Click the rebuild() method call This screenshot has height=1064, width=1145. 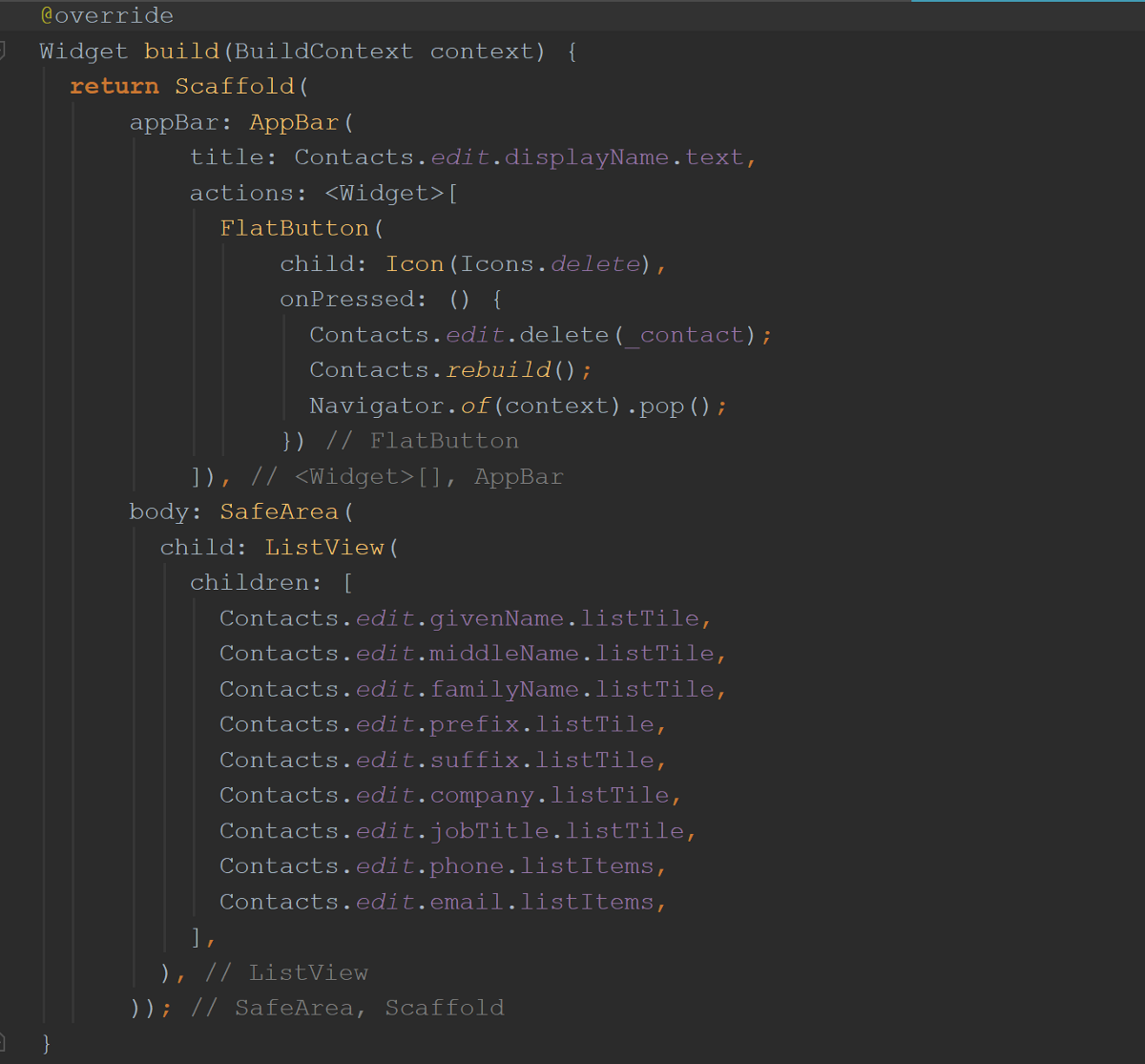click(511, 370)
